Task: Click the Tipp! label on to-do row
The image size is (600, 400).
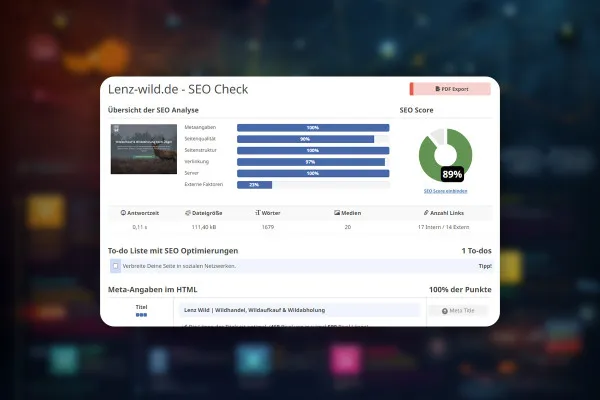Action: [485, 266]
